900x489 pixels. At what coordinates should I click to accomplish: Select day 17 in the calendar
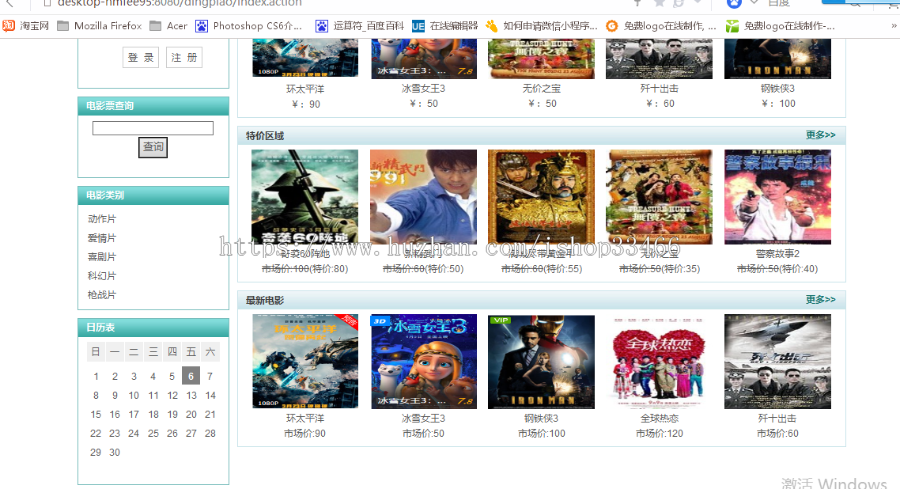[134, 414]
